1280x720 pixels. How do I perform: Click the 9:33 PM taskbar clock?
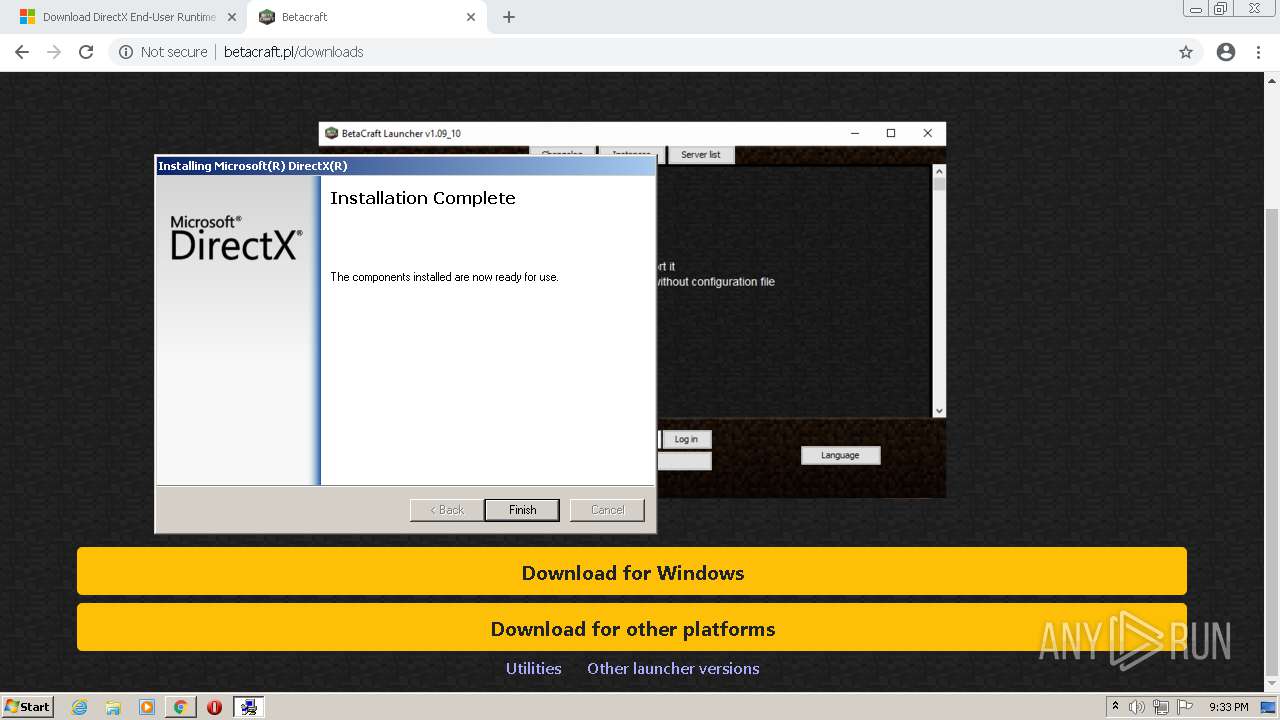[1228, 707]
